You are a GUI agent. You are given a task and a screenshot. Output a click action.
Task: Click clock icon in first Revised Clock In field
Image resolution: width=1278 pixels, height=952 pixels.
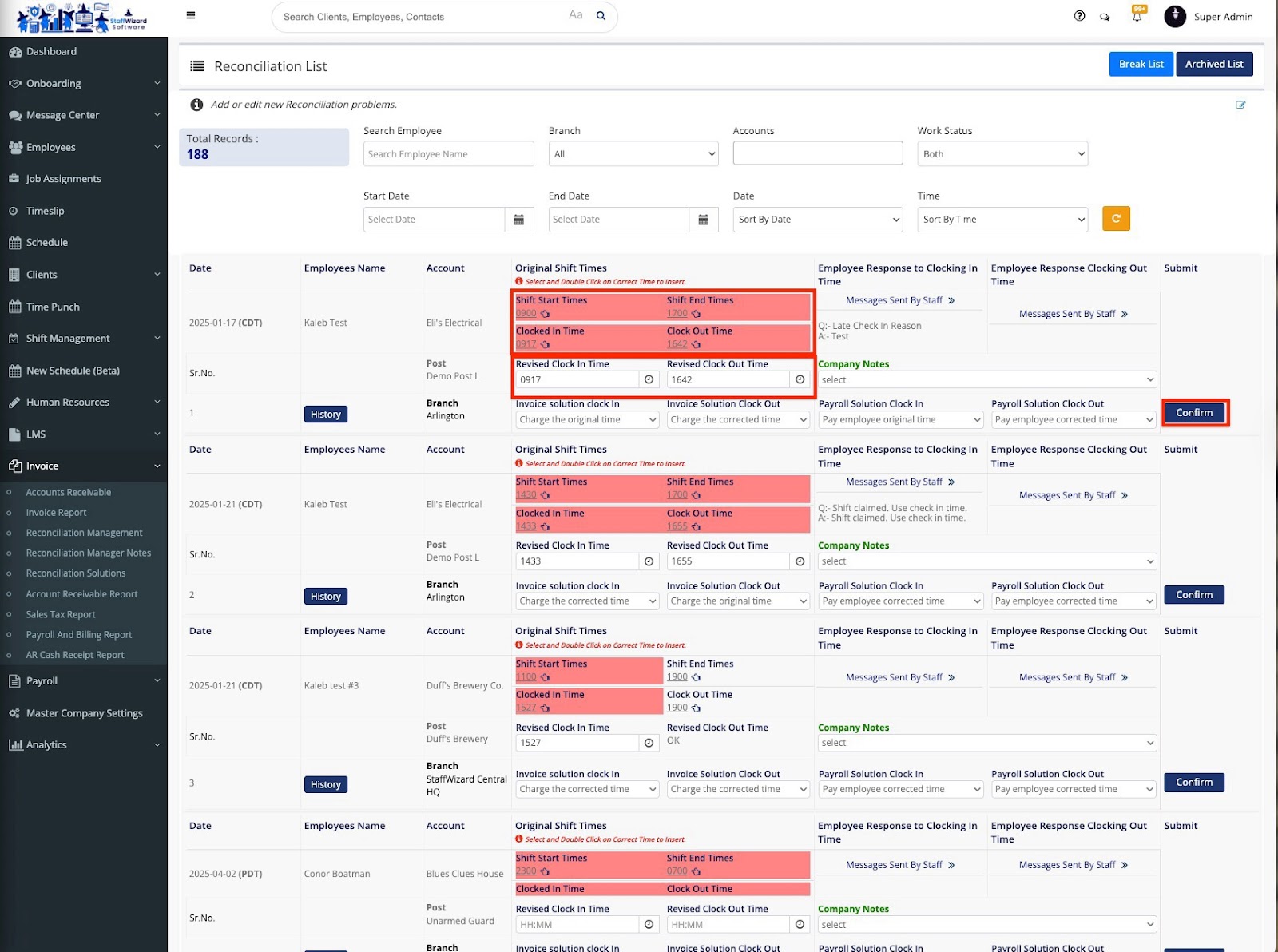[x=649, y=380]
